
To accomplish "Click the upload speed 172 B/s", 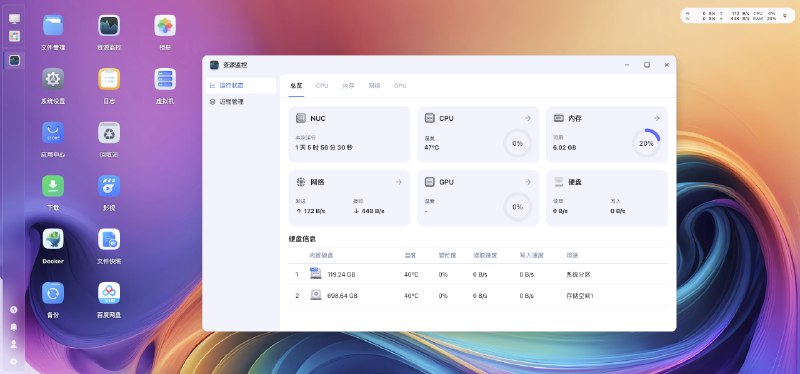I will pos(310,211).
